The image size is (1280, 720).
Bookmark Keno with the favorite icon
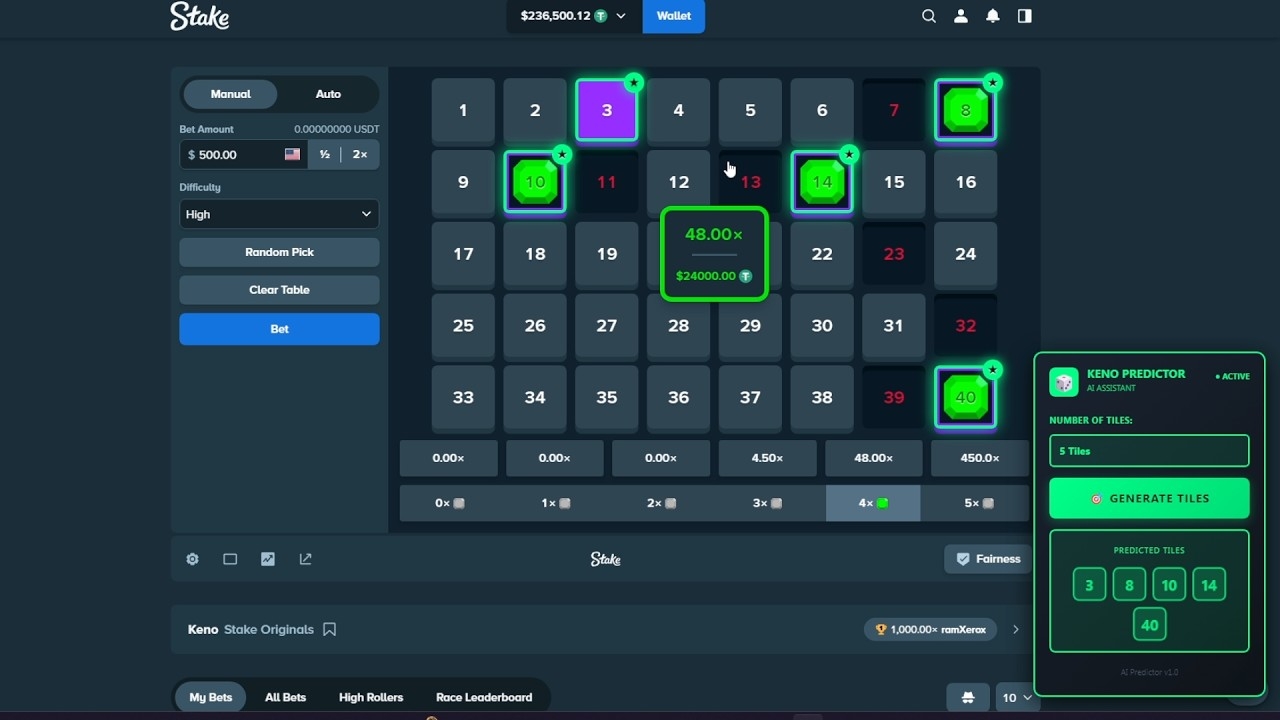click(x=329, y=629)
